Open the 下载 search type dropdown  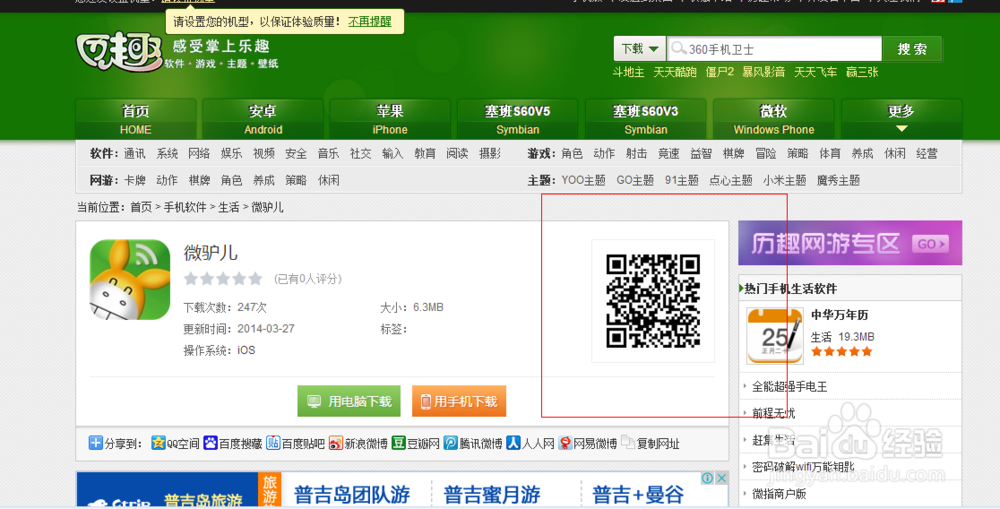click(640, 49)
